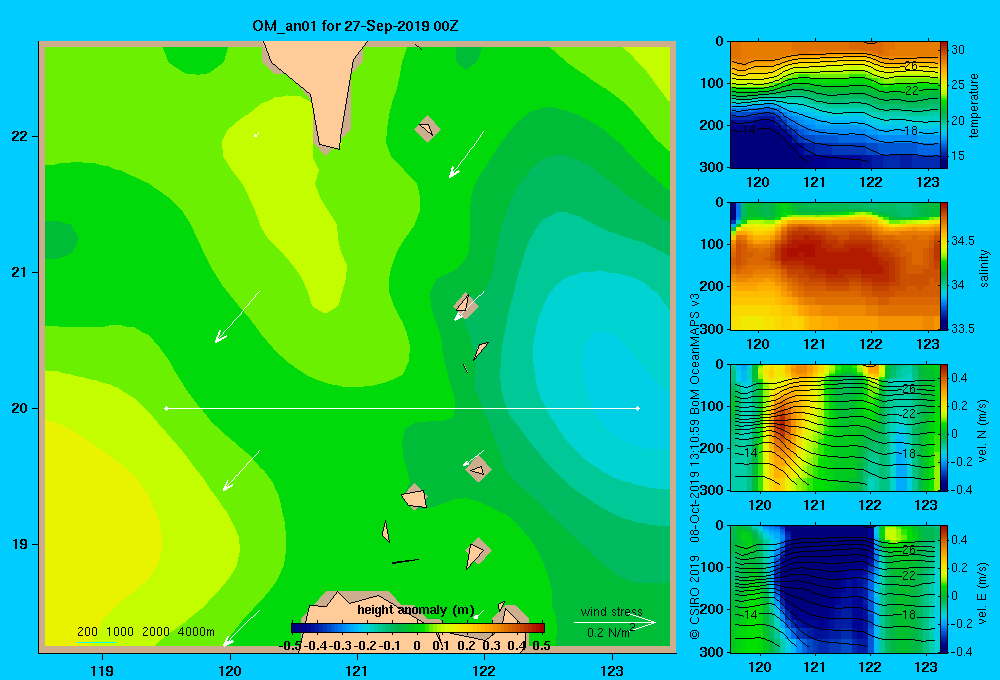Click the salinity color scale bar
This screenshot has width=1000, height=680.
tap(944, 266)
